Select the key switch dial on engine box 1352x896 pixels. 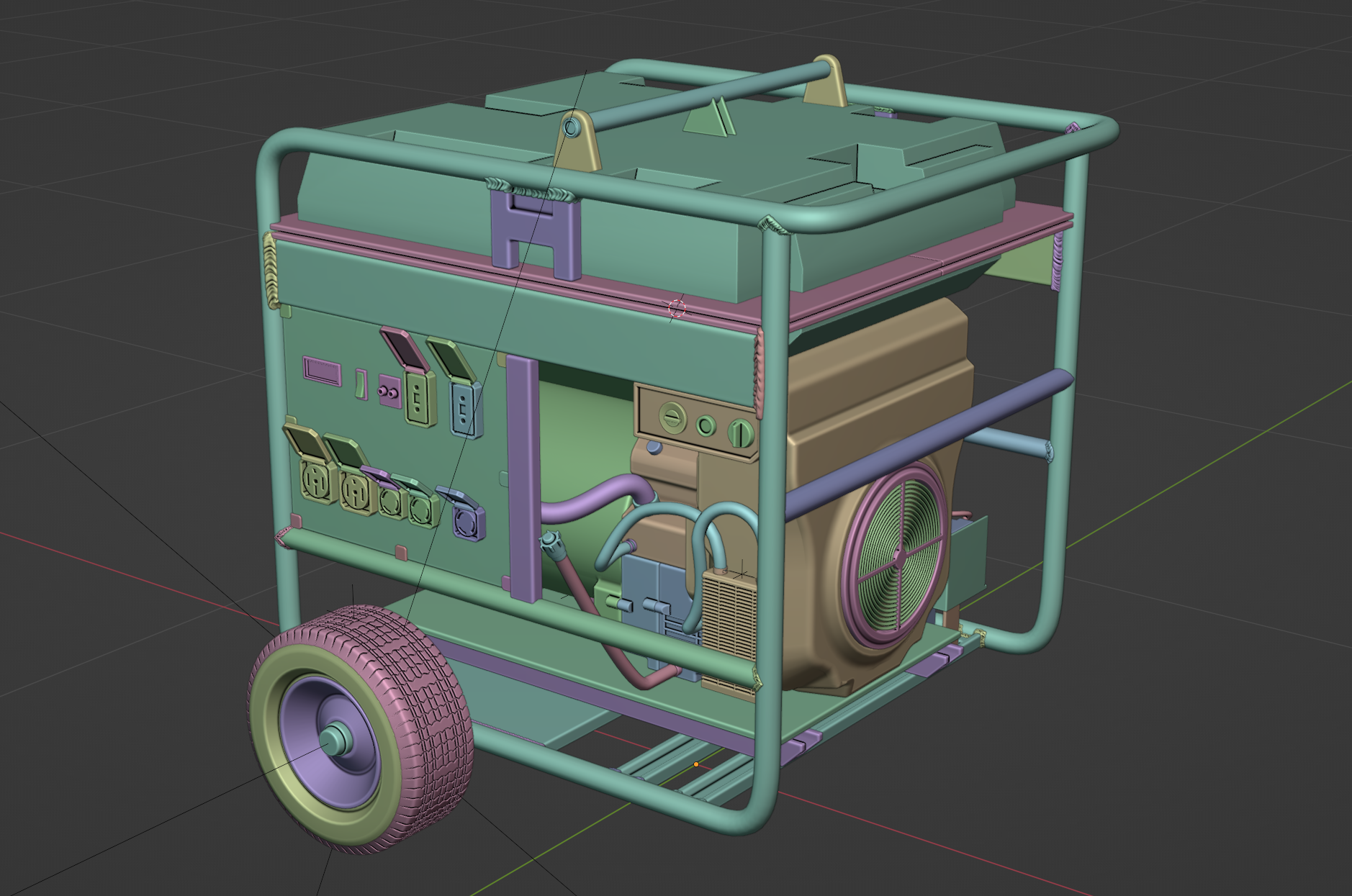[739, 432]
